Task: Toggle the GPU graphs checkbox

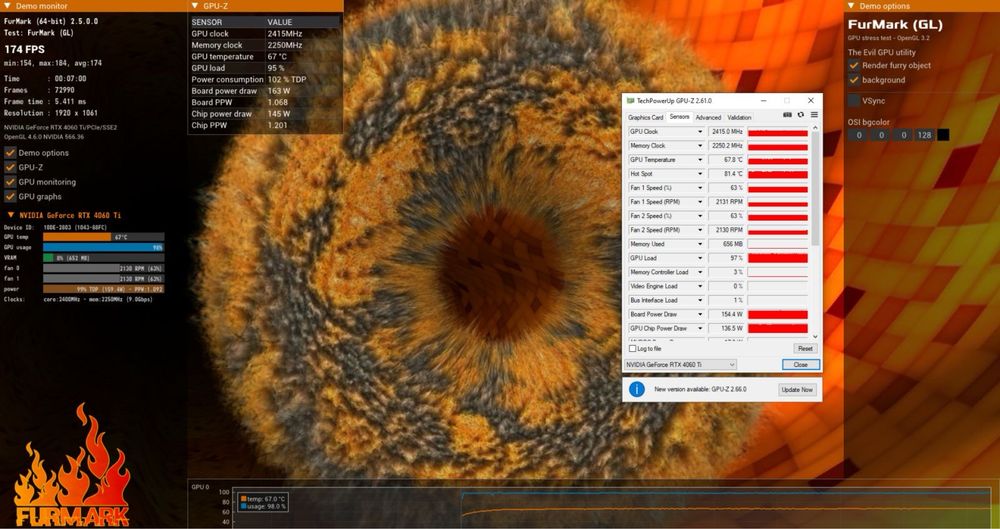Action: [10, 197]
